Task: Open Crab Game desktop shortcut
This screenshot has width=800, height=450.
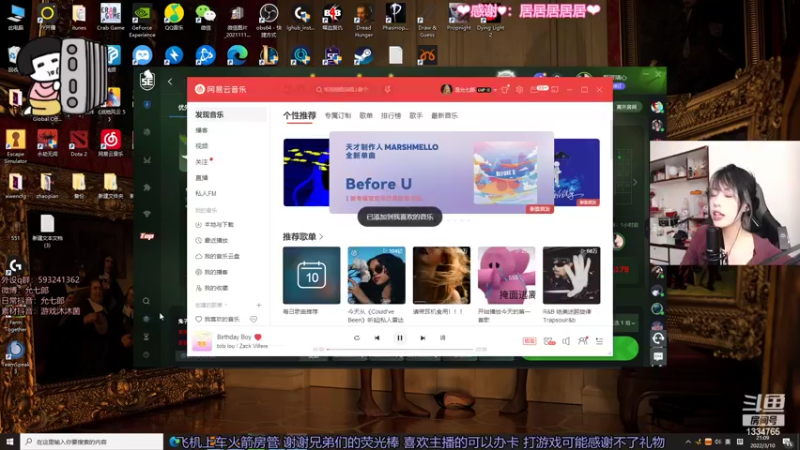Action: [110, 18]
